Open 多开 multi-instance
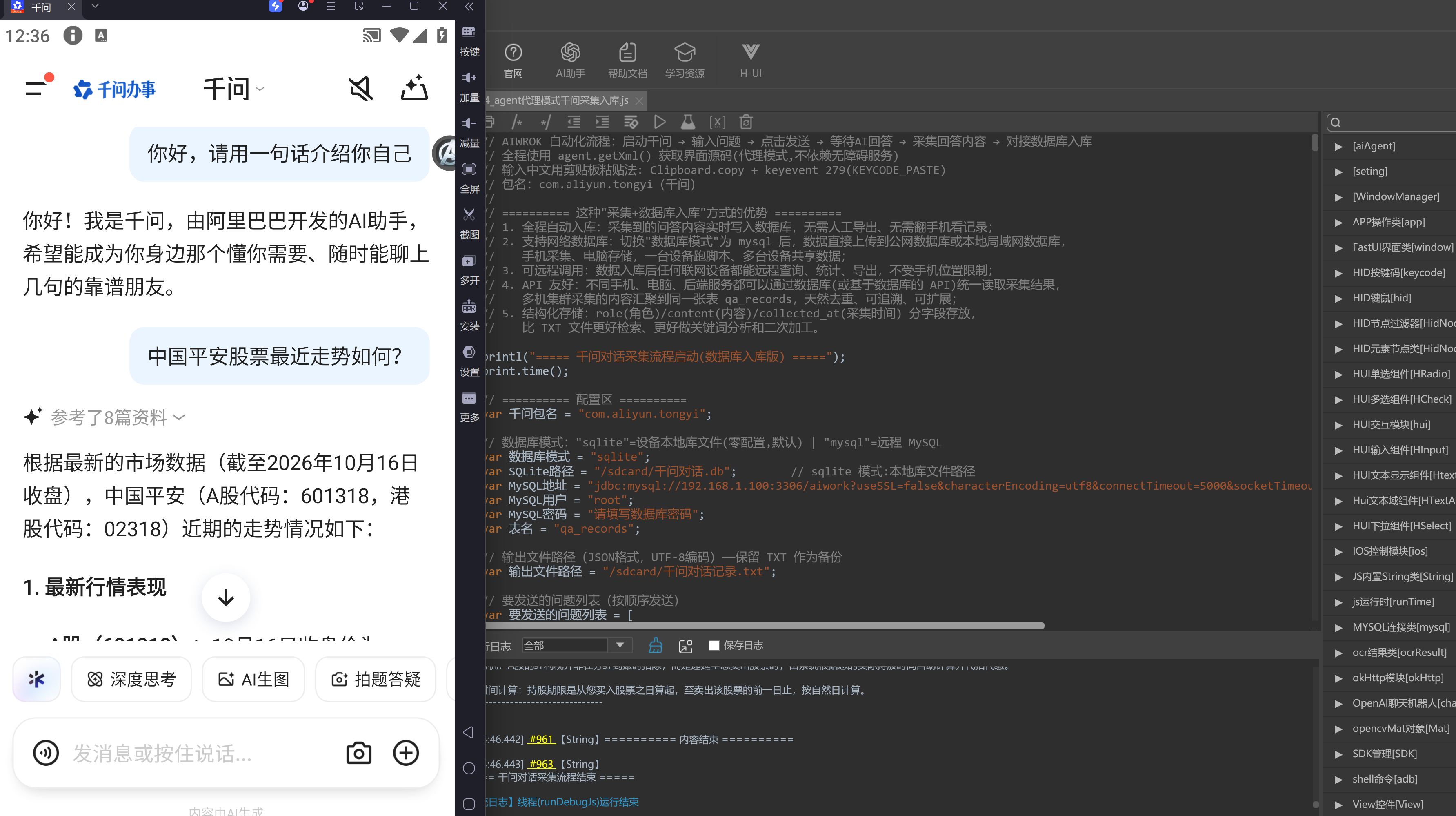The image size is (1456, 816). pos(469,270)
